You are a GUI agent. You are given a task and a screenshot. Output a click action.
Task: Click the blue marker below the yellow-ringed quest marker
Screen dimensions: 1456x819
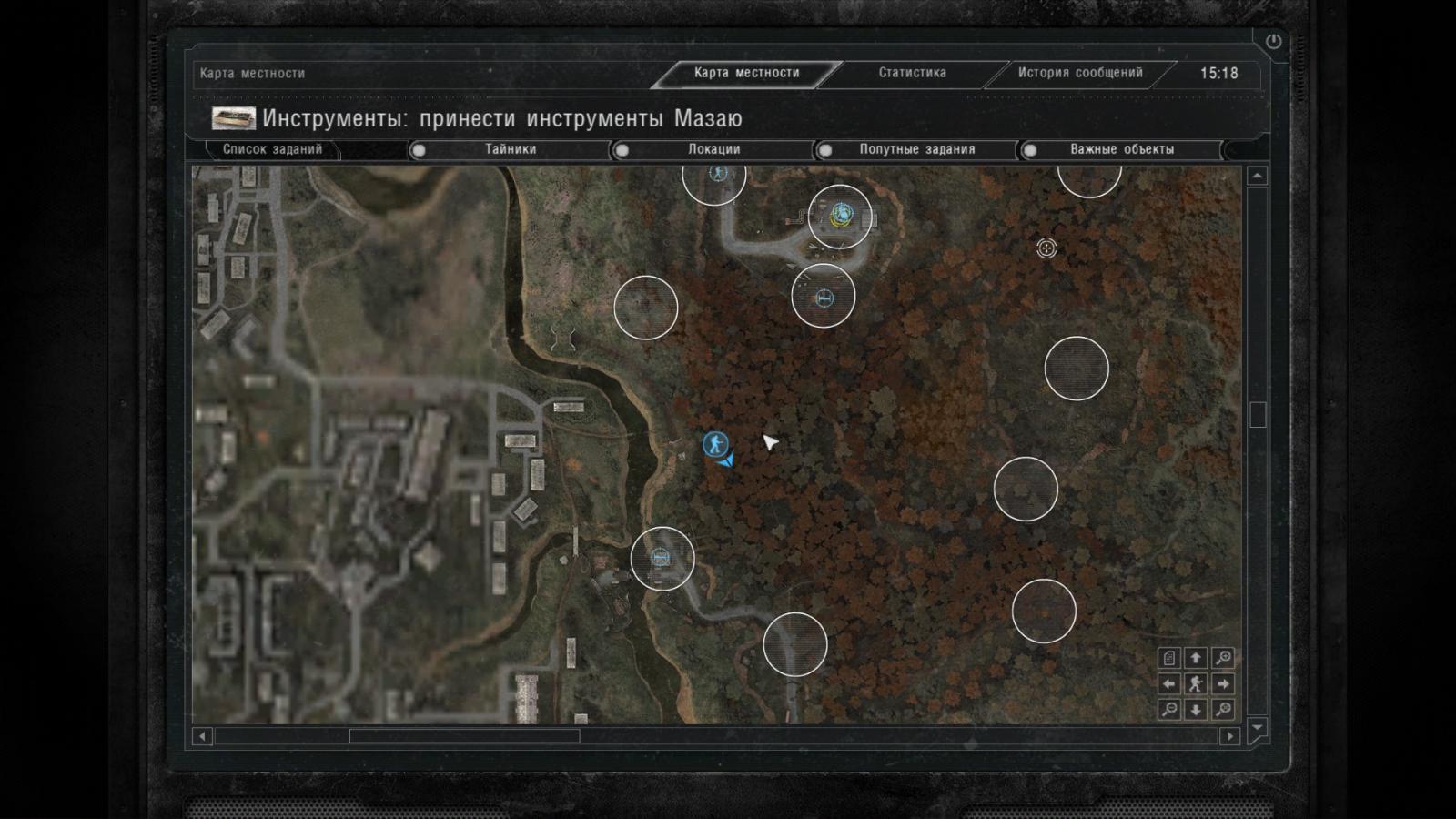824,297
